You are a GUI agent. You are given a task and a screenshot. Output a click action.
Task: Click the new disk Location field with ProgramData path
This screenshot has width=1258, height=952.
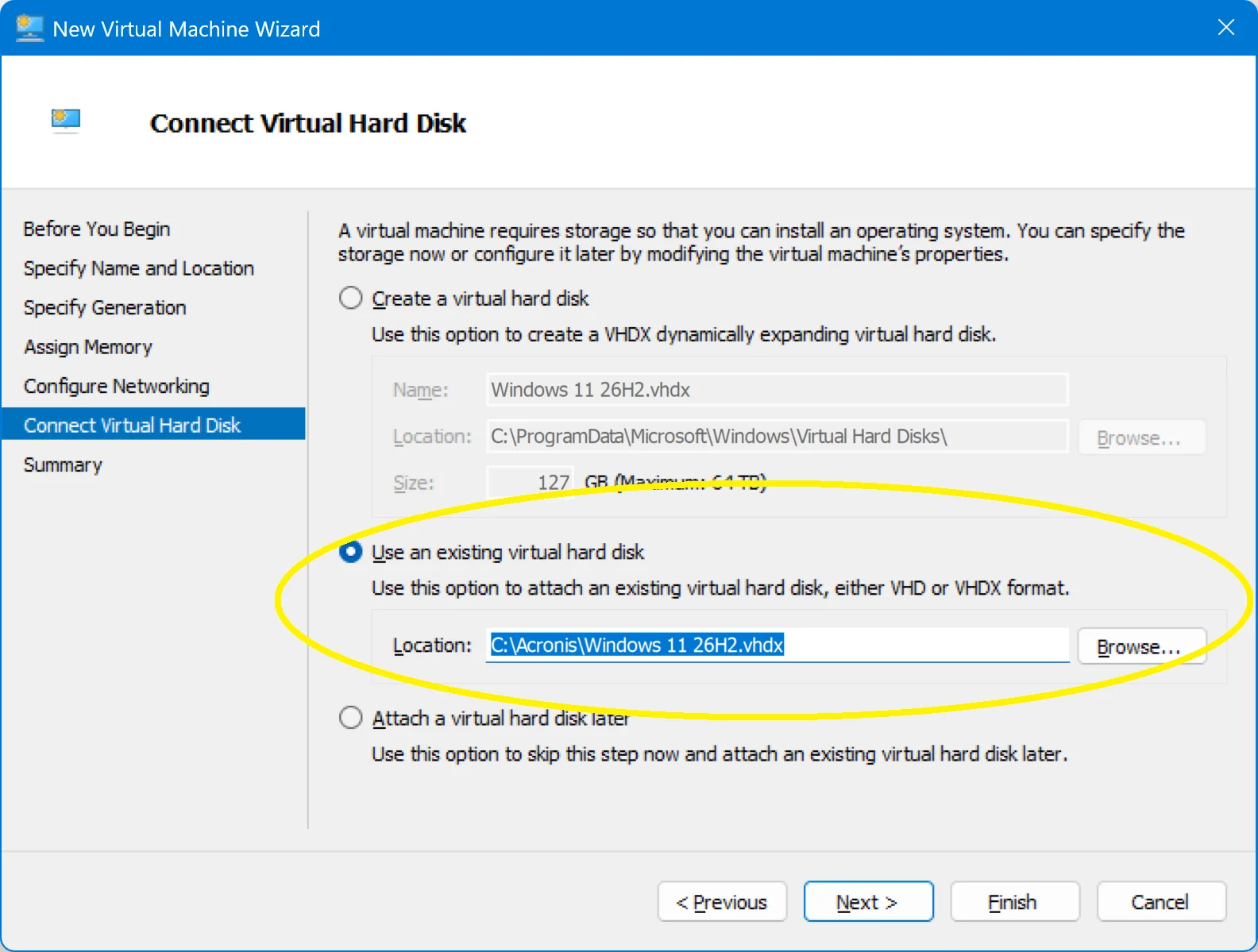point(778,437)
